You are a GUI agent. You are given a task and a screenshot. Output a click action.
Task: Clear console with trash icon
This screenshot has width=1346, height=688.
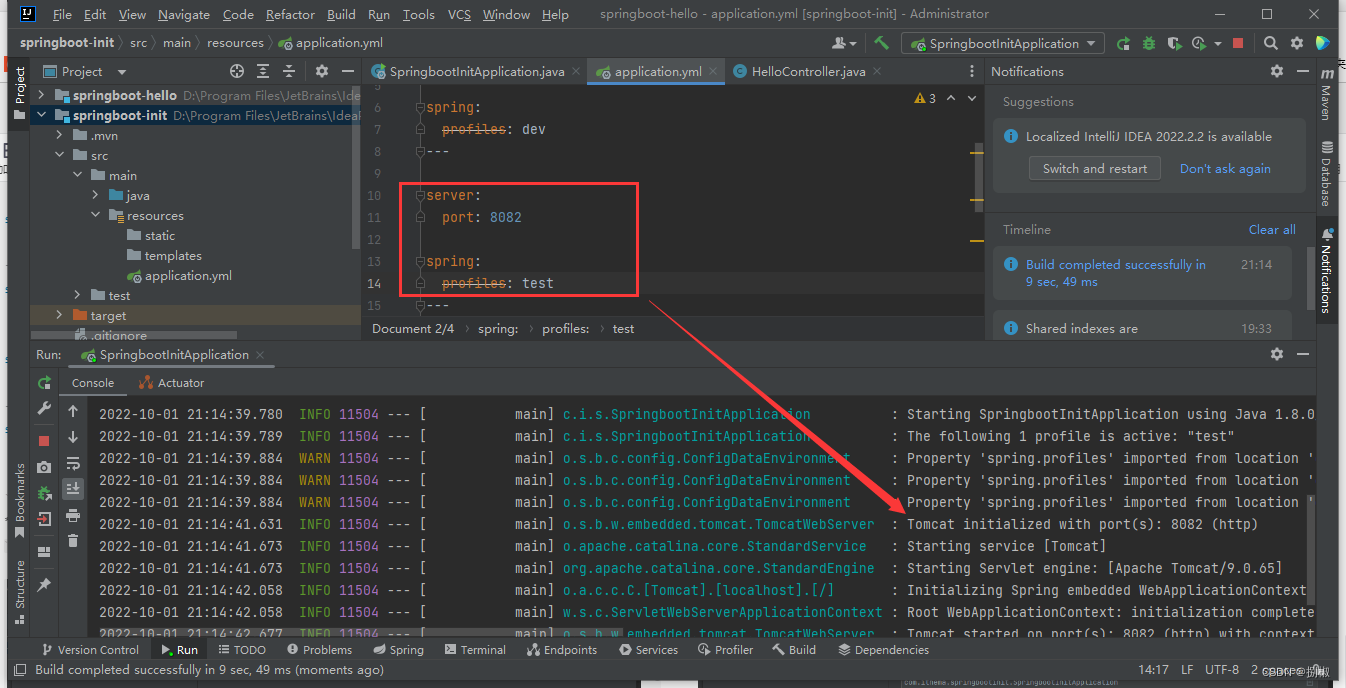click(73, 541)
